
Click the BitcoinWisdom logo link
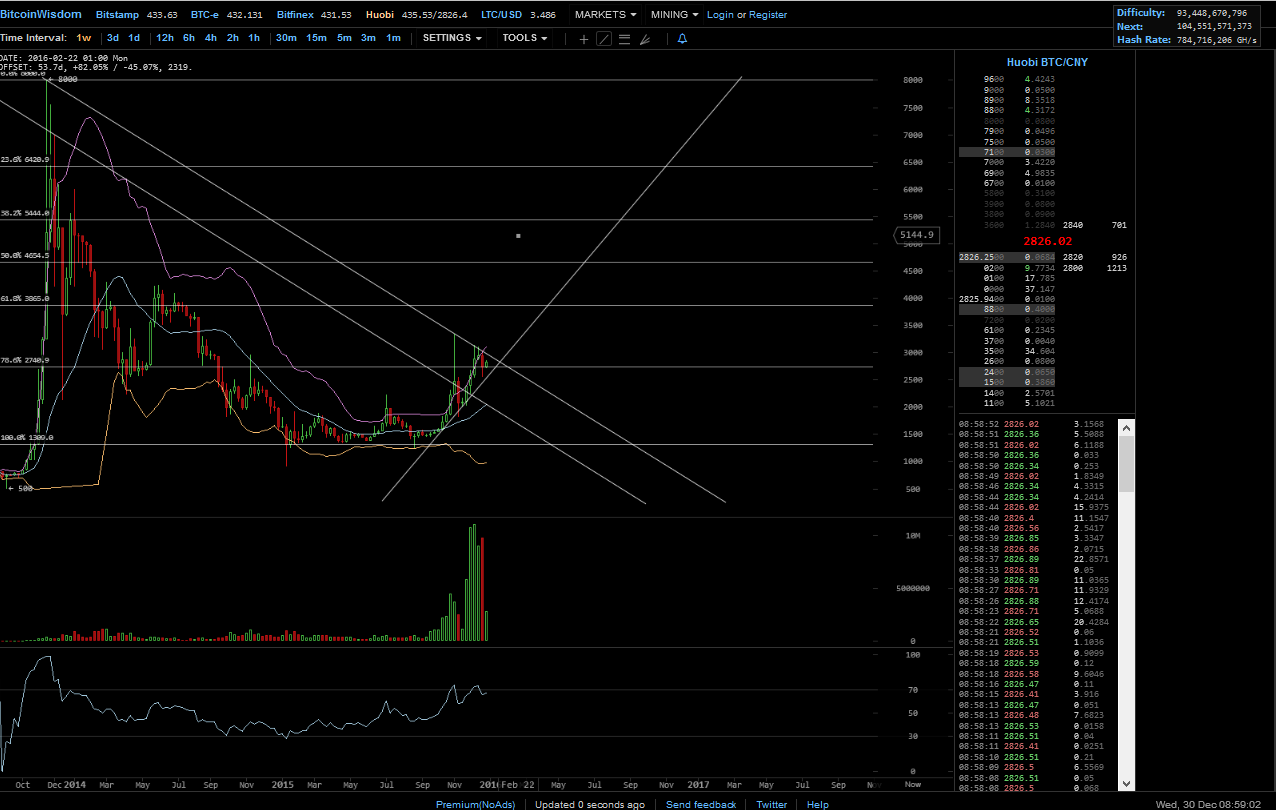(x=41, y=15)
